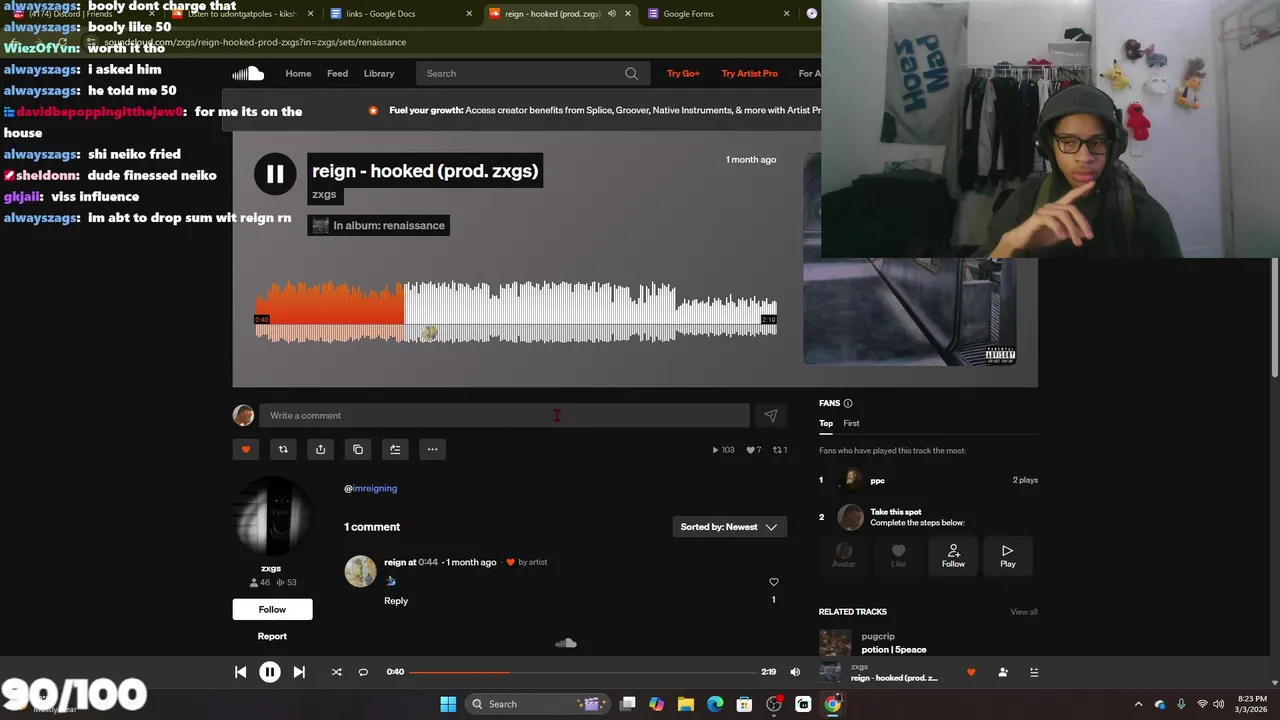Seek in the track waveform
The height and width of the screenshot is (720, 1280).
point(516,312)
